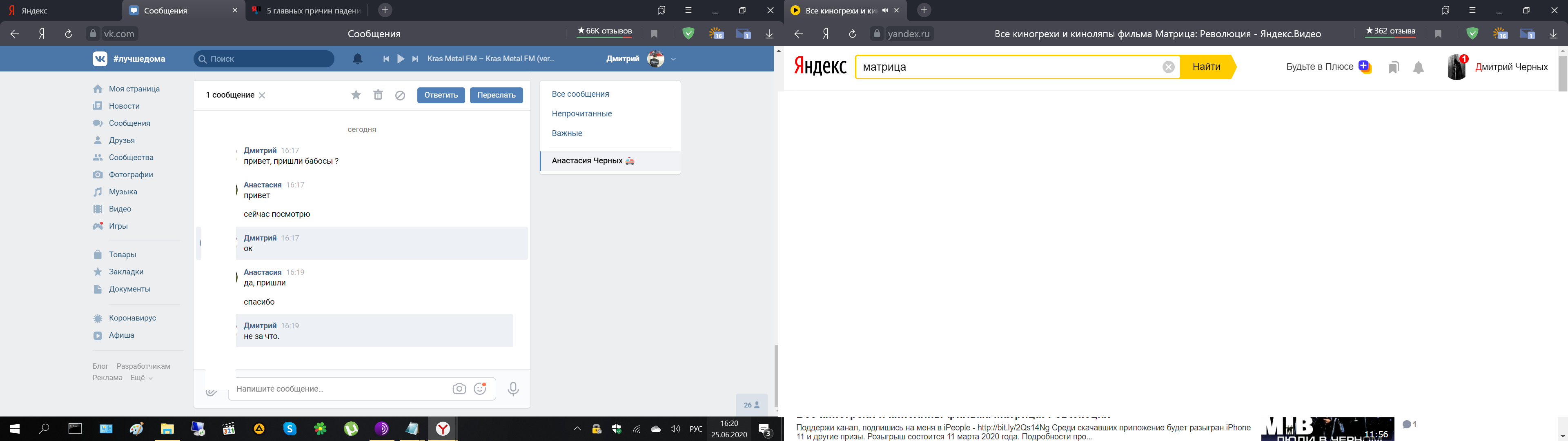
Task: Click the Переслать button
Action: tap(496, 95)
